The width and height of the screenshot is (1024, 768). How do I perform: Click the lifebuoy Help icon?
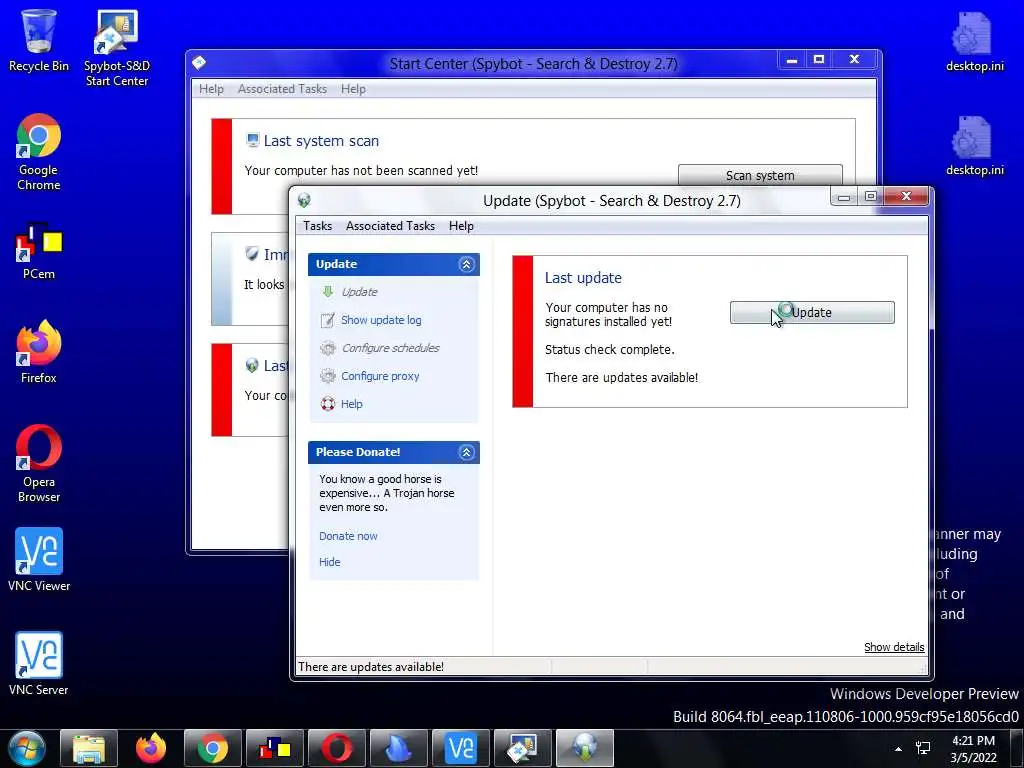pos(328,404)
